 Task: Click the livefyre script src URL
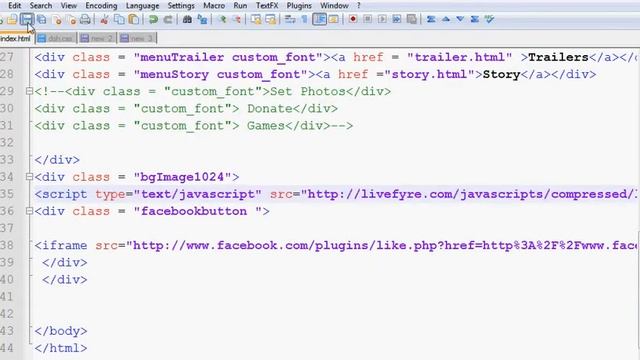coord(469,194)
